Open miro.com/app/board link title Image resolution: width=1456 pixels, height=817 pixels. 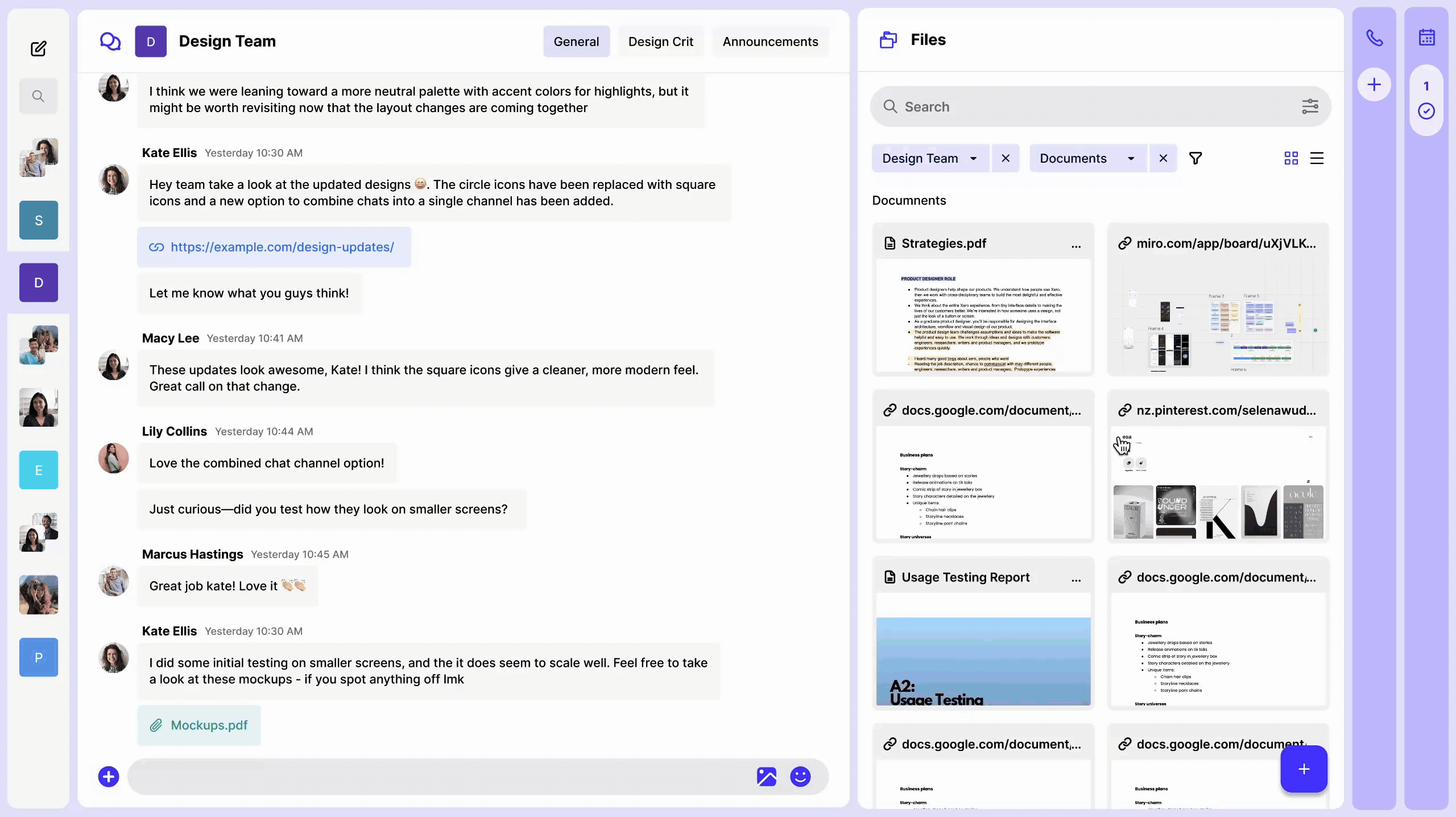pyautogui.click(x=1226, y=244)
